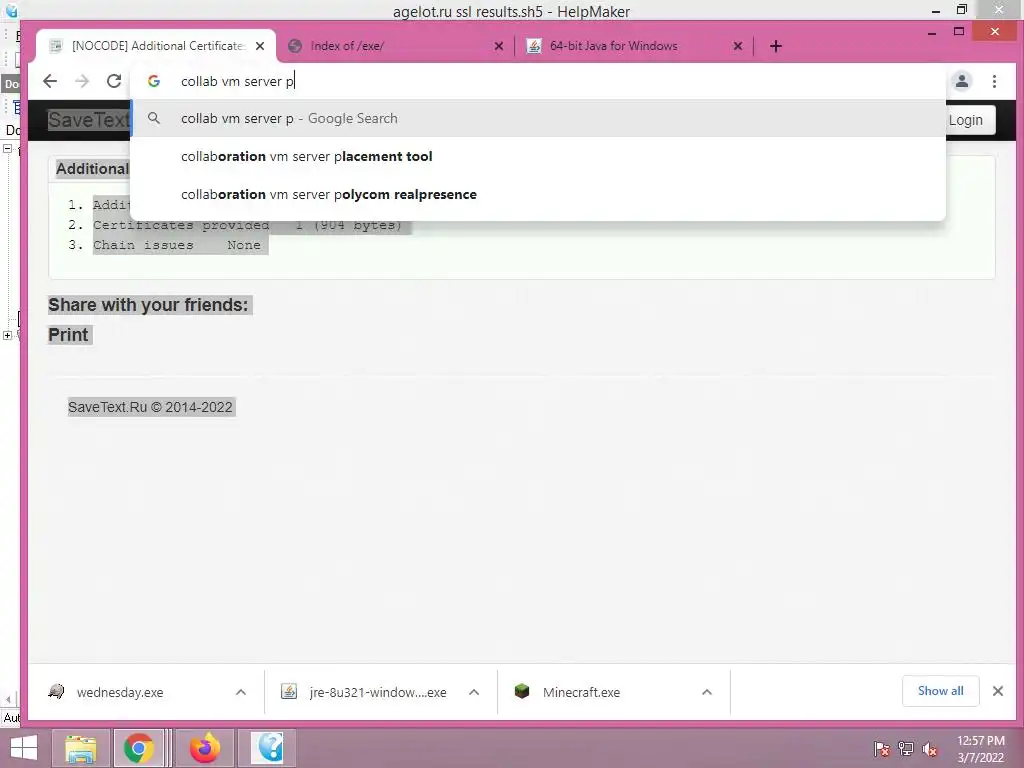The image size is (1024, 768).
Task: Choose 'collab vm server p - Google Search' suggestion
Action: pos(537,118)
